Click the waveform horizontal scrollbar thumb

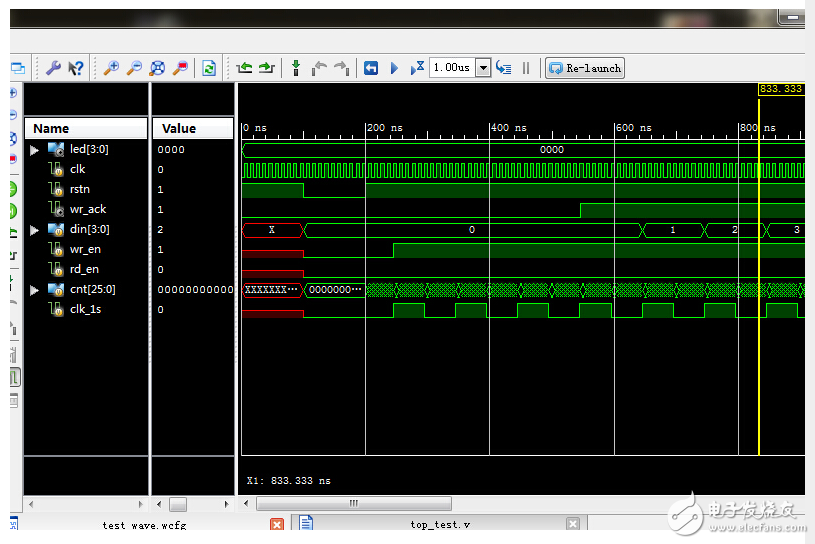[354, 504]
